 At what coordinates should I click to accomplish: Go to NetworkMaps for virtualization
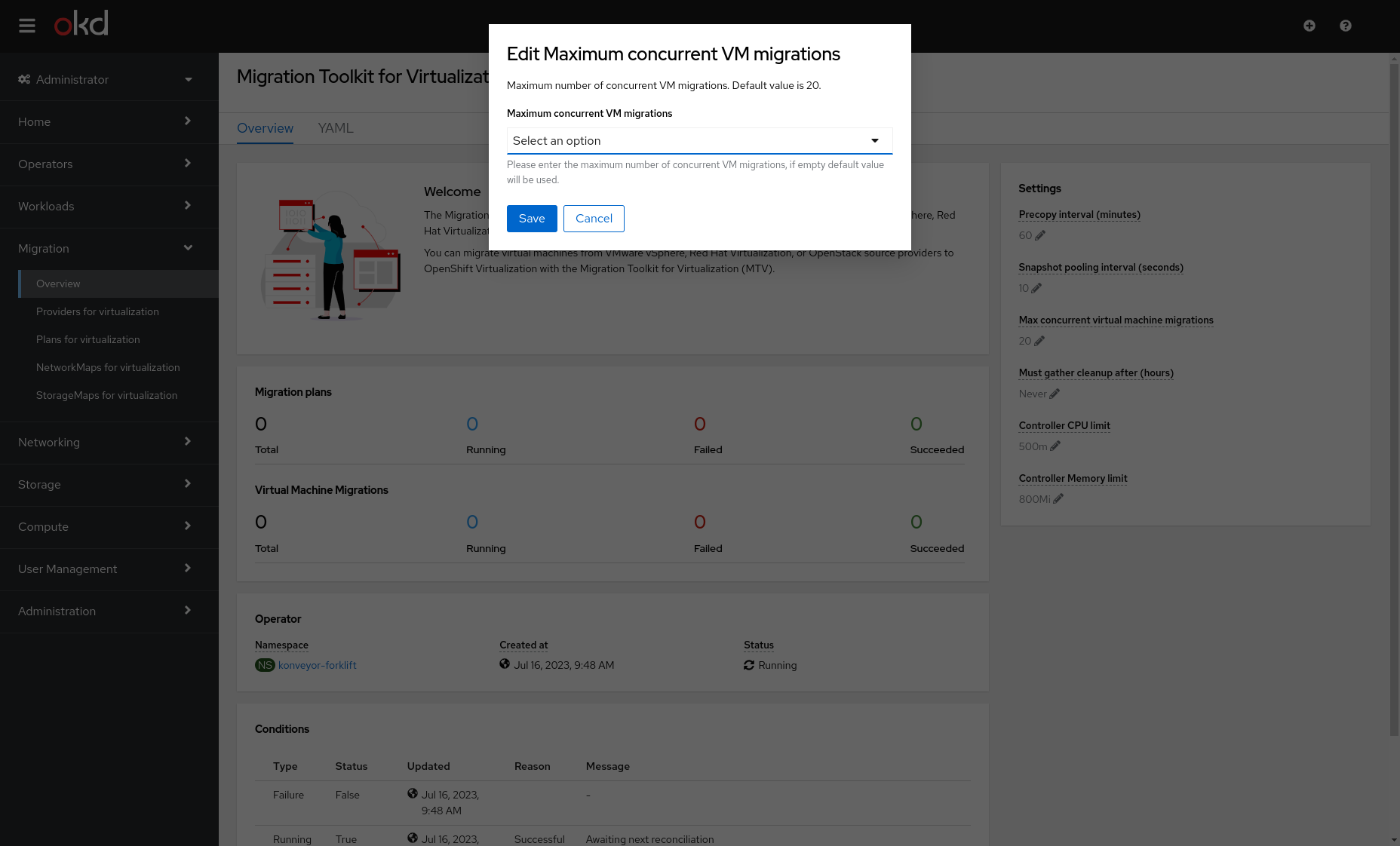[x=118, y=367]
